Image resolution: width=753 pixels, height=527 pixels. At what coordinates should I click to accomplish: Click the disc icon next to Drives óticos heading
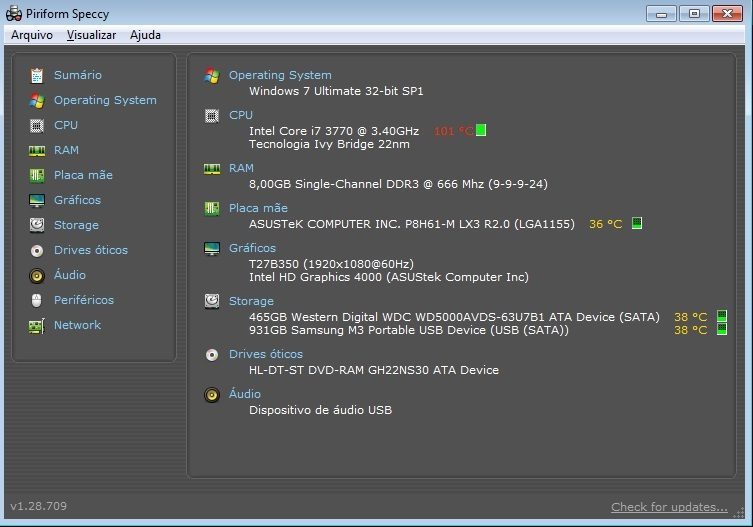(212, 355)
